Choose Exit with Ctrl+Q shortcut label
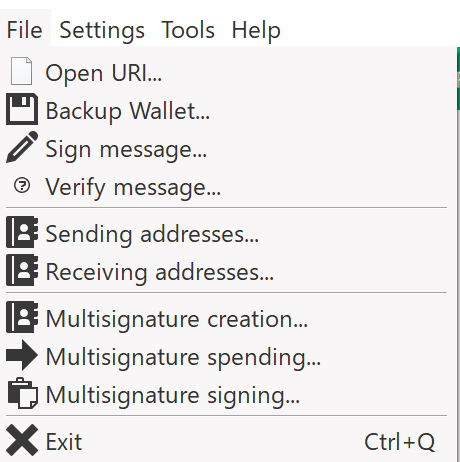 pos(227,440)
